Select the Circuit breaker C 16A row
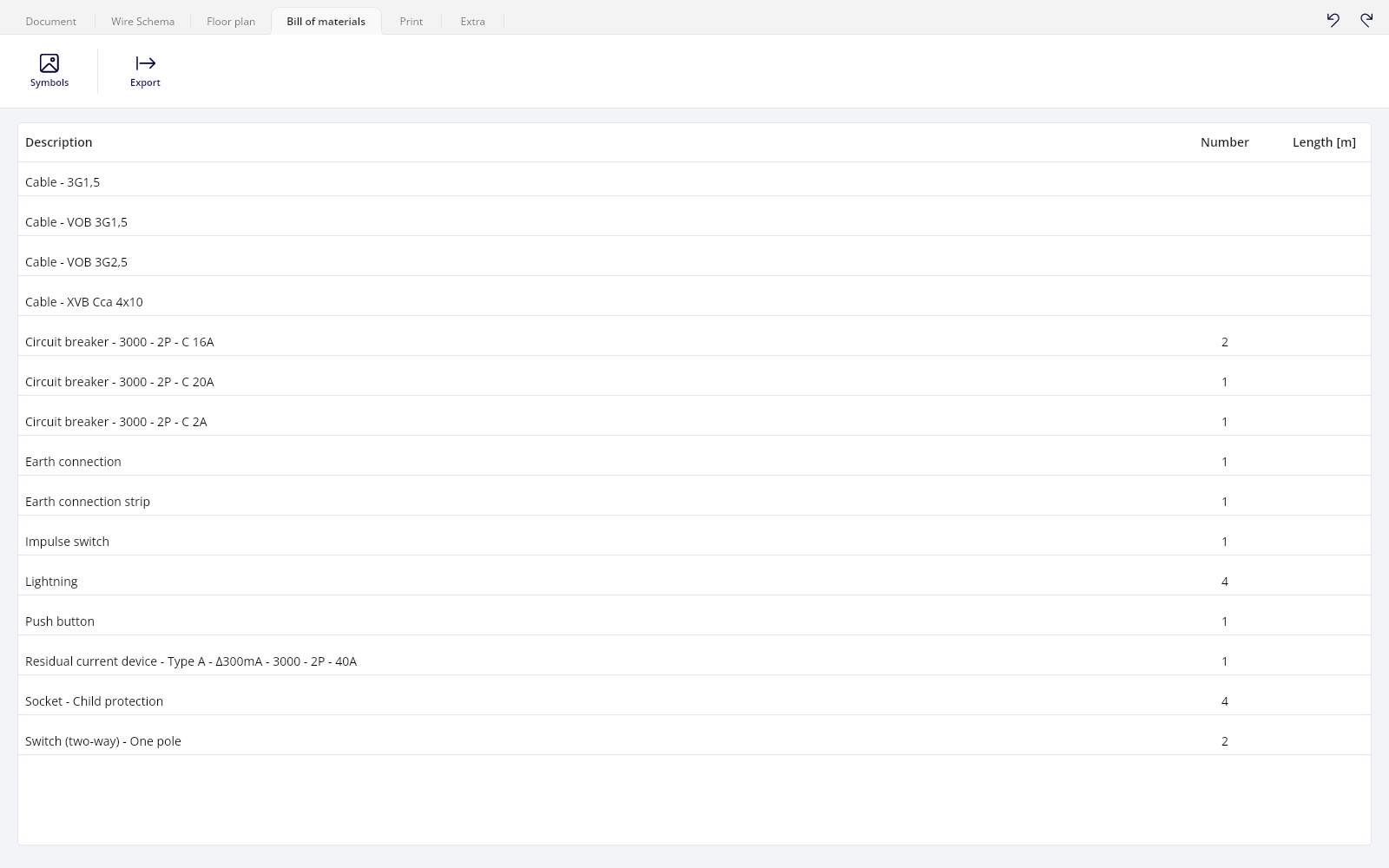The width and height of the screenshot is (1389, 868). (x=694, y=336)
